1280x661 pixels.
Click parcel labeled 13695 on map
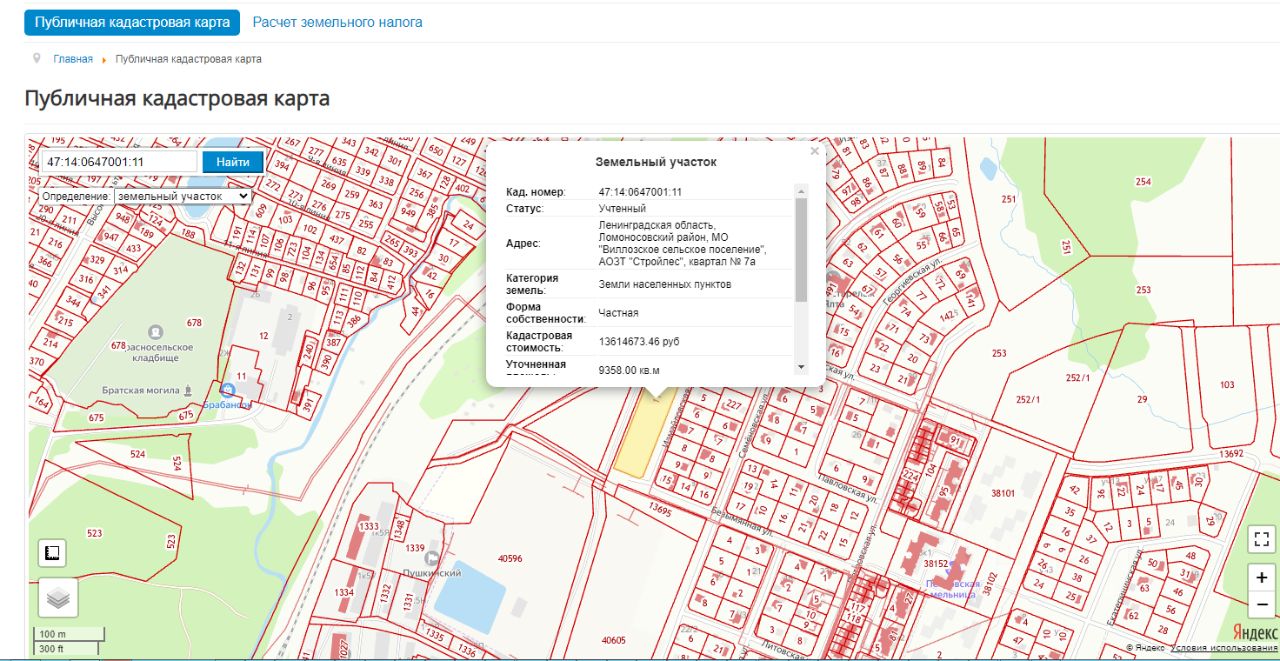pos(660,509)
